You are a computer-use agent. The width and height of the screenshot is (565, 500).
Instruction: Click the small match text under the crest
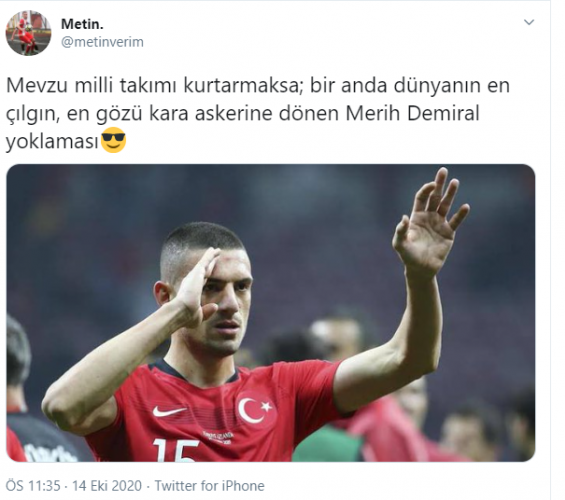point(219,437)
